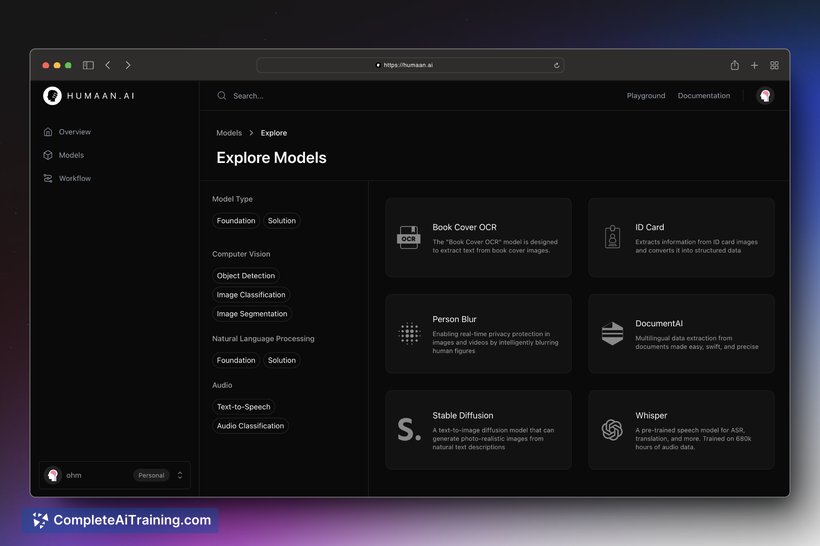Click the Person Blur dotted icon
Viewport: 820px width, 546px height.
409,333
